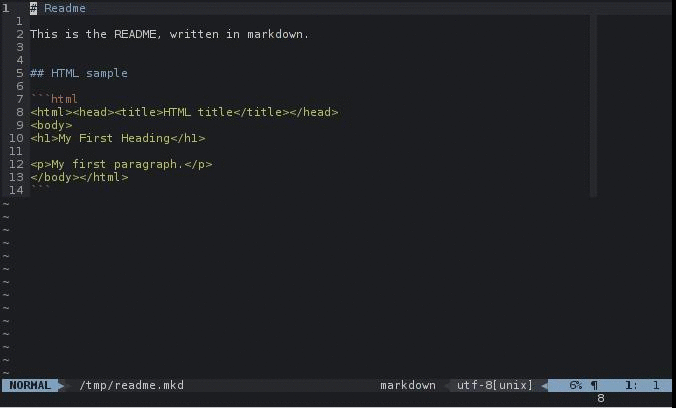Click the </body></html> closing line

pyautogui.click(x=79, y=177)
